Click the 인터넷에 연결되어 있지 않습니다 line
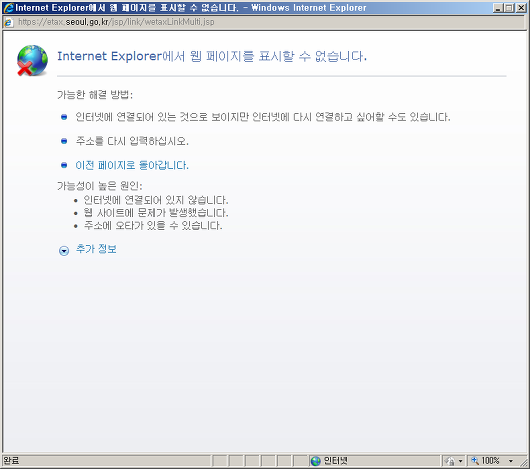Viewport: 530px width, 469px height. click(x=156, y=200)
